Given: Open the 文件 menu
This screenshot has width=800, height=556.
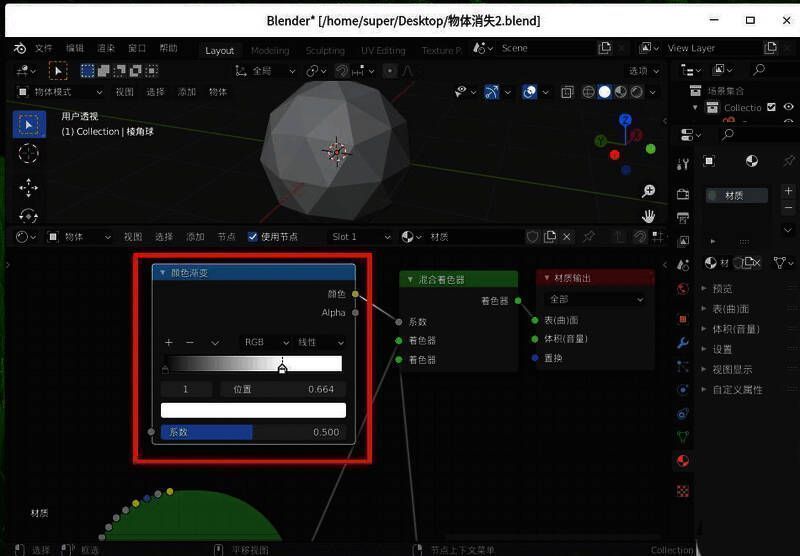Looking at the screenshot, I should pyautogui.click(x=43, y=48).
